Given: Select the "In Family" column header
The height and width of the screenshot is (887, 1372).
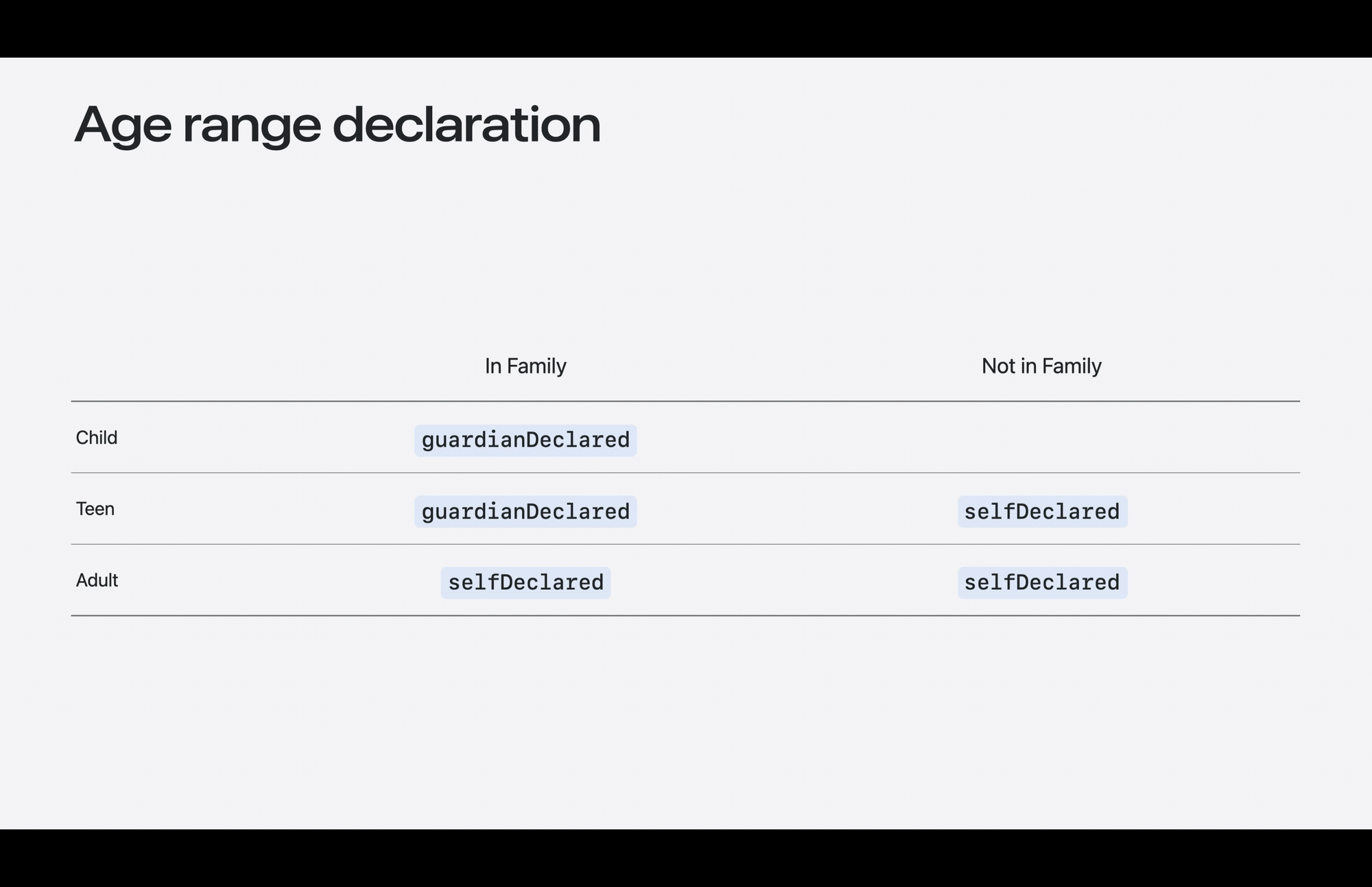Looking at the screenshot, I should tap(525, 366).
